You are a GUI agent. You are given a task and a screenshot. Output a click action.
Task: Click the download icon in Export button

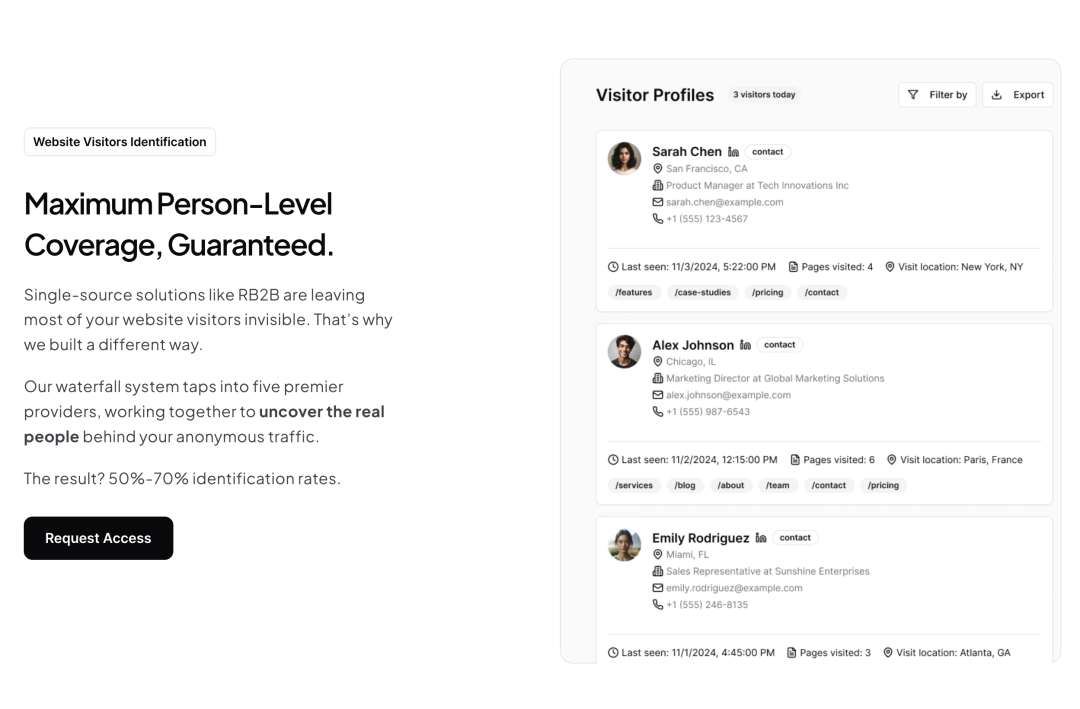click(x=997, y=95)
